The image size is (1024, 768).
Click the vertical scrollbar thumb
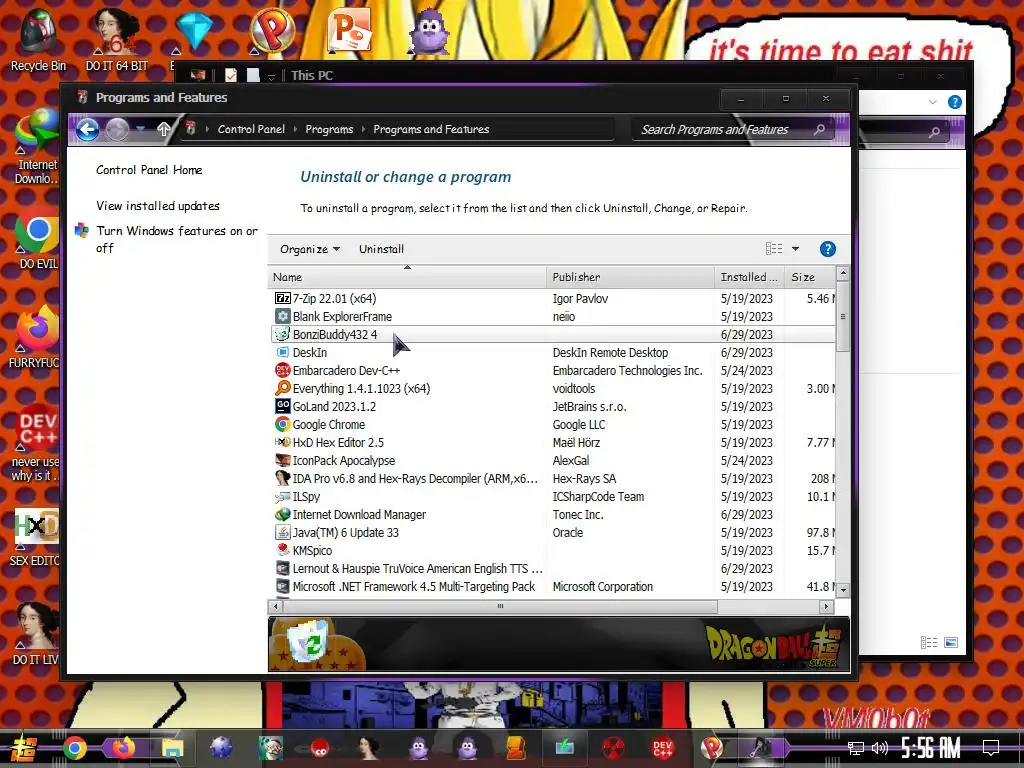pos(843,316)
